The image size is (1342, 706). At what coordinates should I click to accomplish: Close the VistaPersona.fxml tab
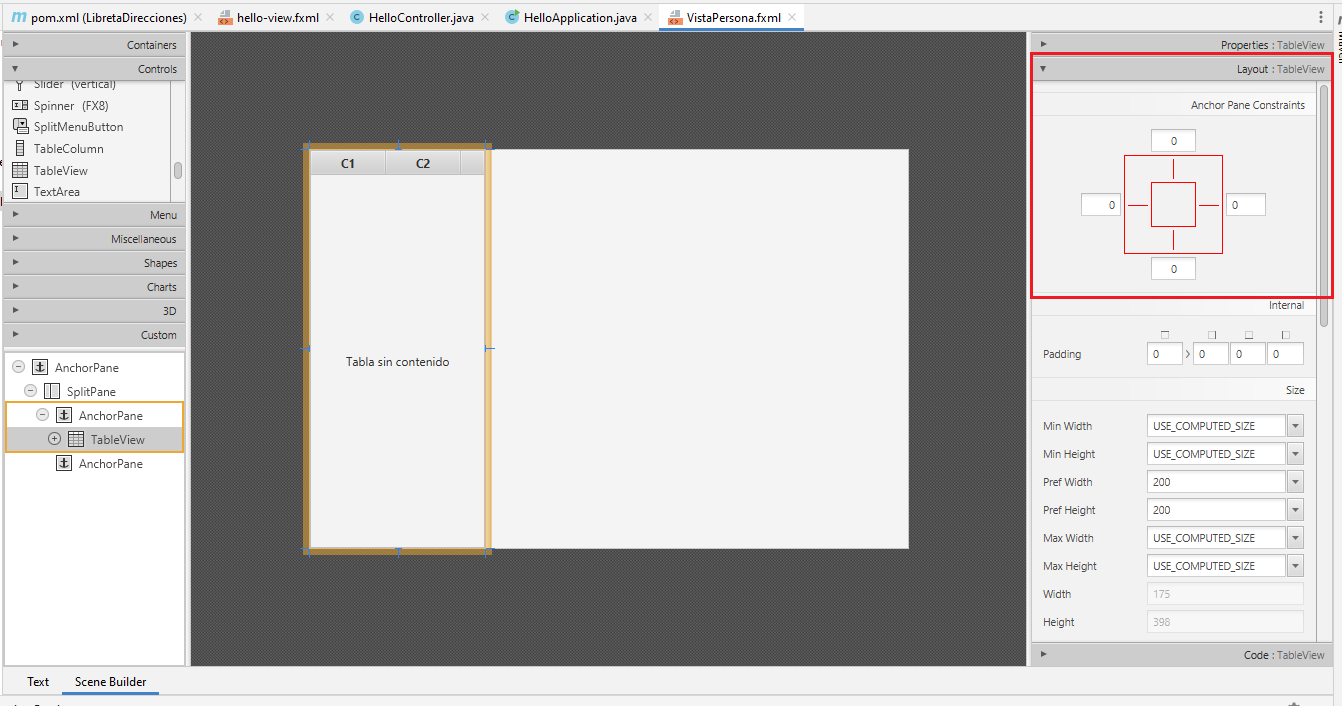click(x=793, y=18)
